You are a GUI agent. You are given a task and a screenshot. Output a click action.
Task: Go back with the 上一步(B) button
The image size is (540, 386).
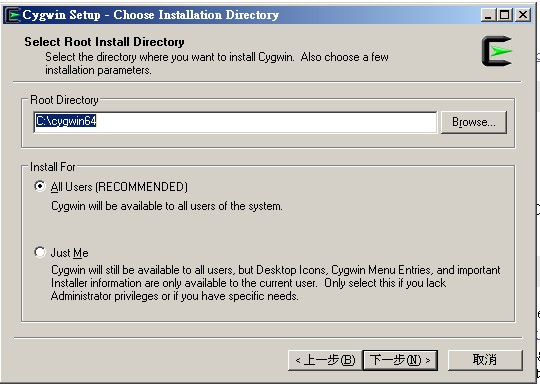click(x=325, y=360)
